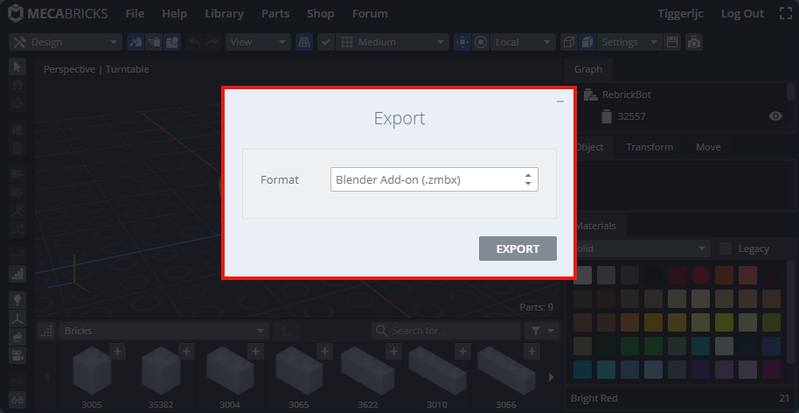Screen dimensions: 799x413
Task: Pick the white swatch in the Materials palette
Action: coord(580,274)
